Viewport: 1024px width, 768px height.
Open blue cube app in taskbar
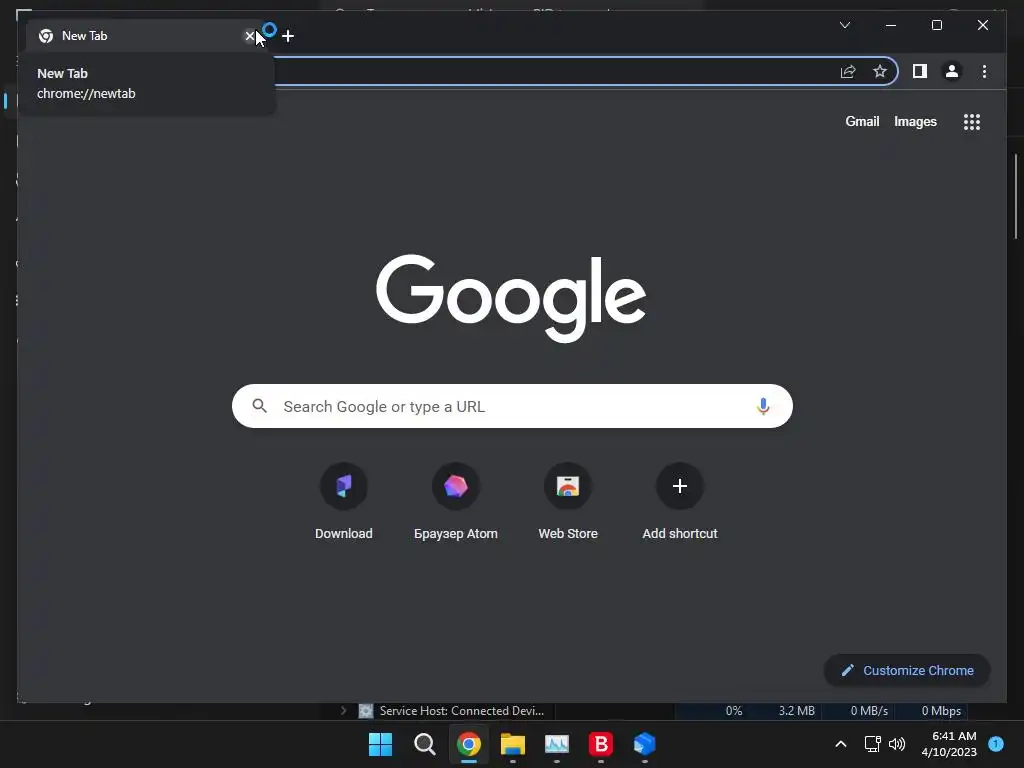click(x=645, y=744)
